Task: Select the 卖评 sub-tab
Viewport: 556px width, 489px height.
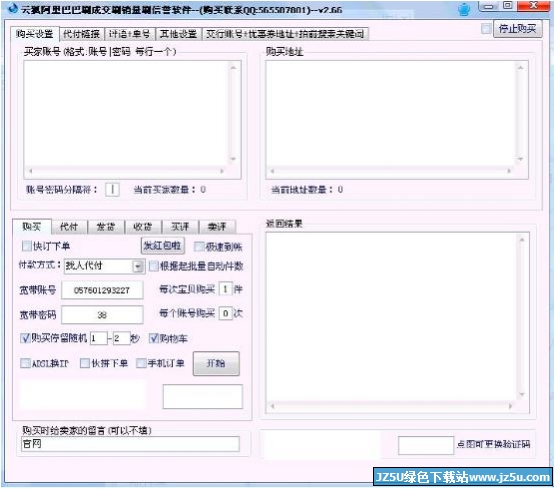Action: tap(217, 227)
